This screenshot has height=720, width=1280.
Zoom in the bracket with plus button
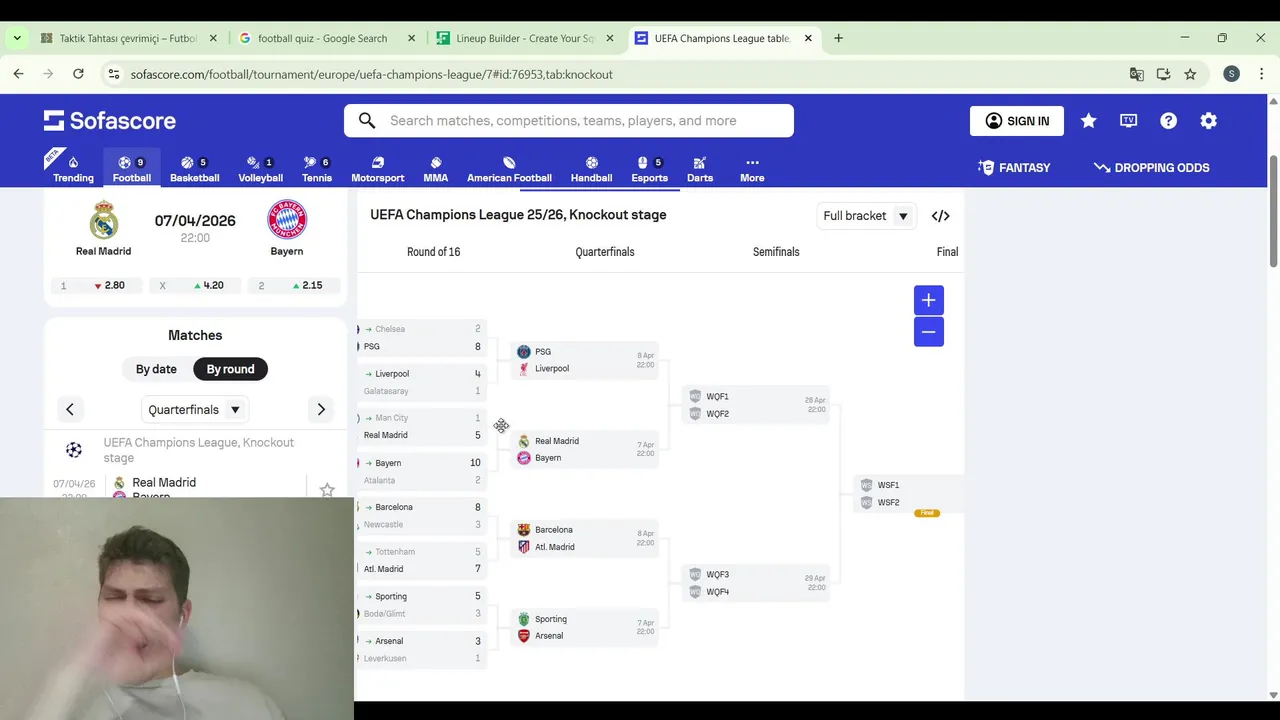click(x=928, y=300)
